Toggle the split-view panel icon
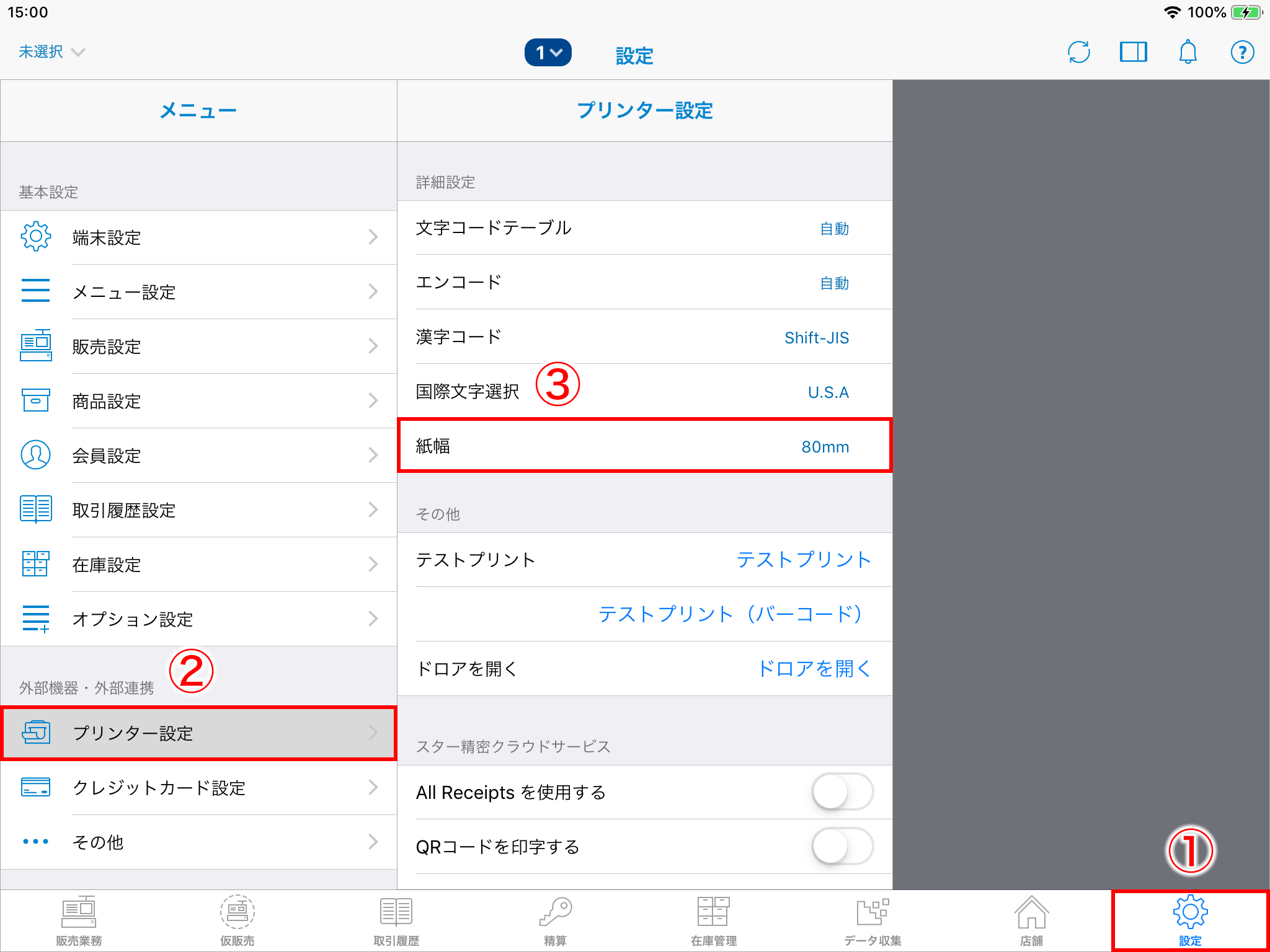This screenshot has width=1270, height=952. tap(1133, 52)
